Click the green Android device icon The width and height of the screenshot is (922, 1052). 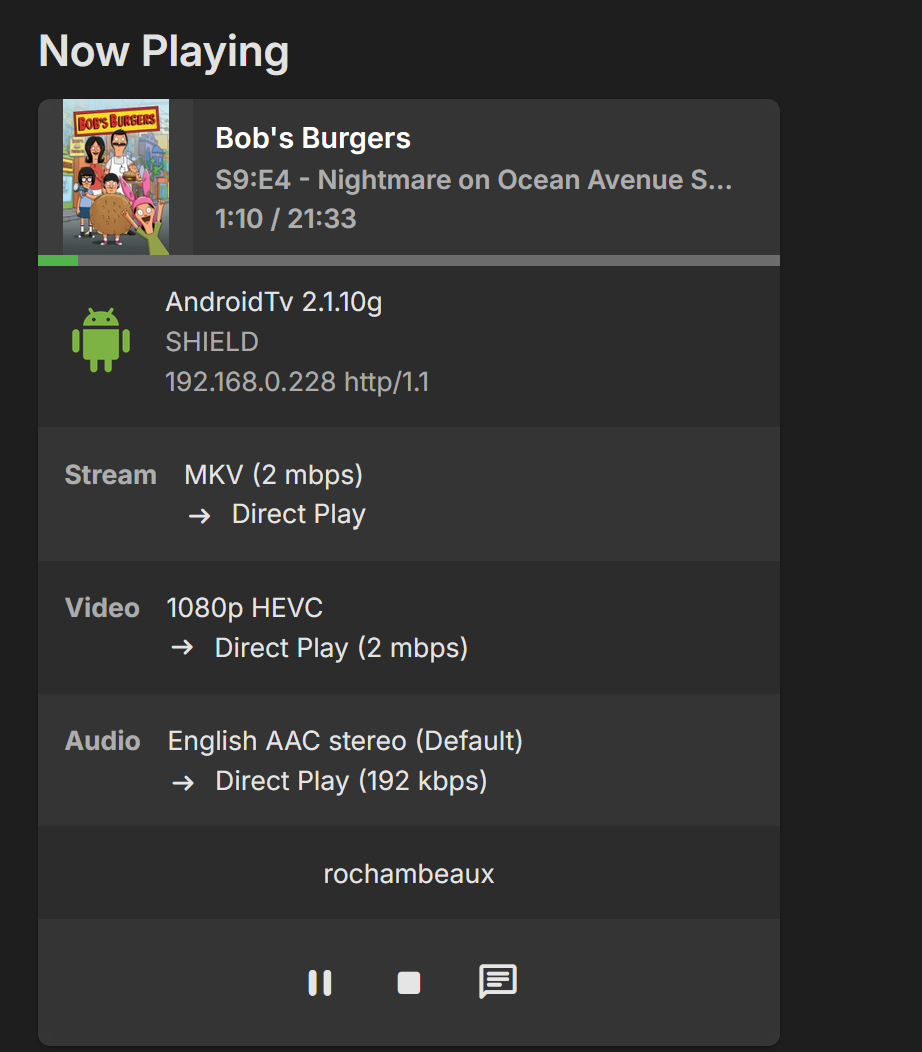[101, 341]
